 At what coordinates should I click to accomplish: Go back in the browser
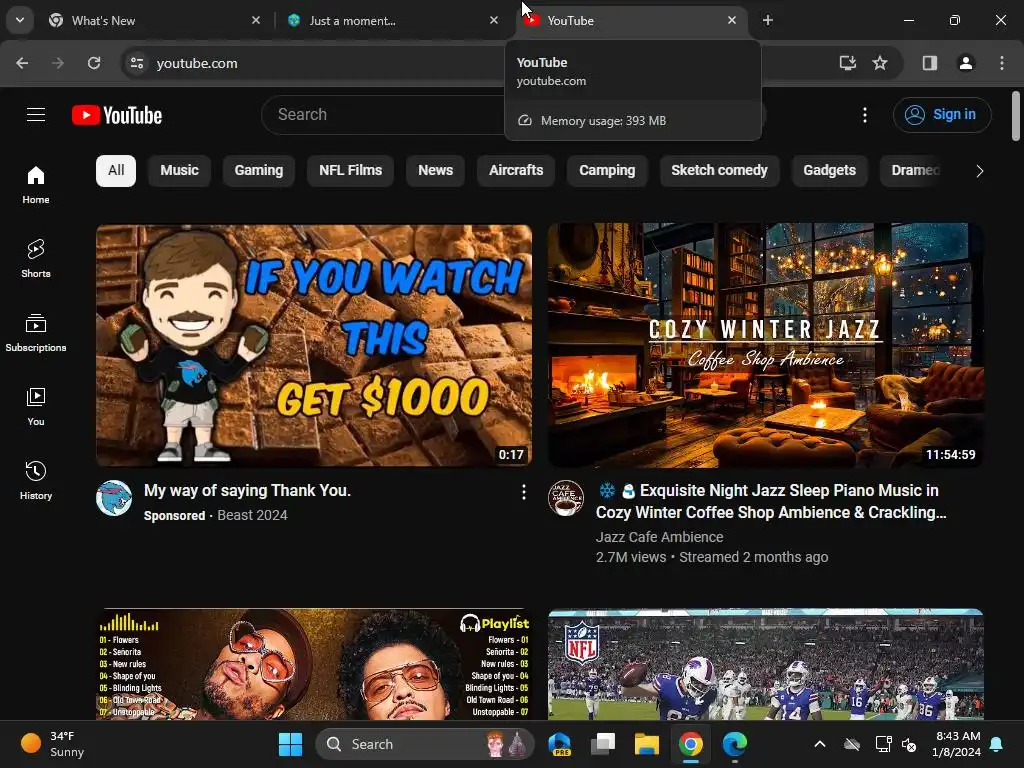(22, 63)
